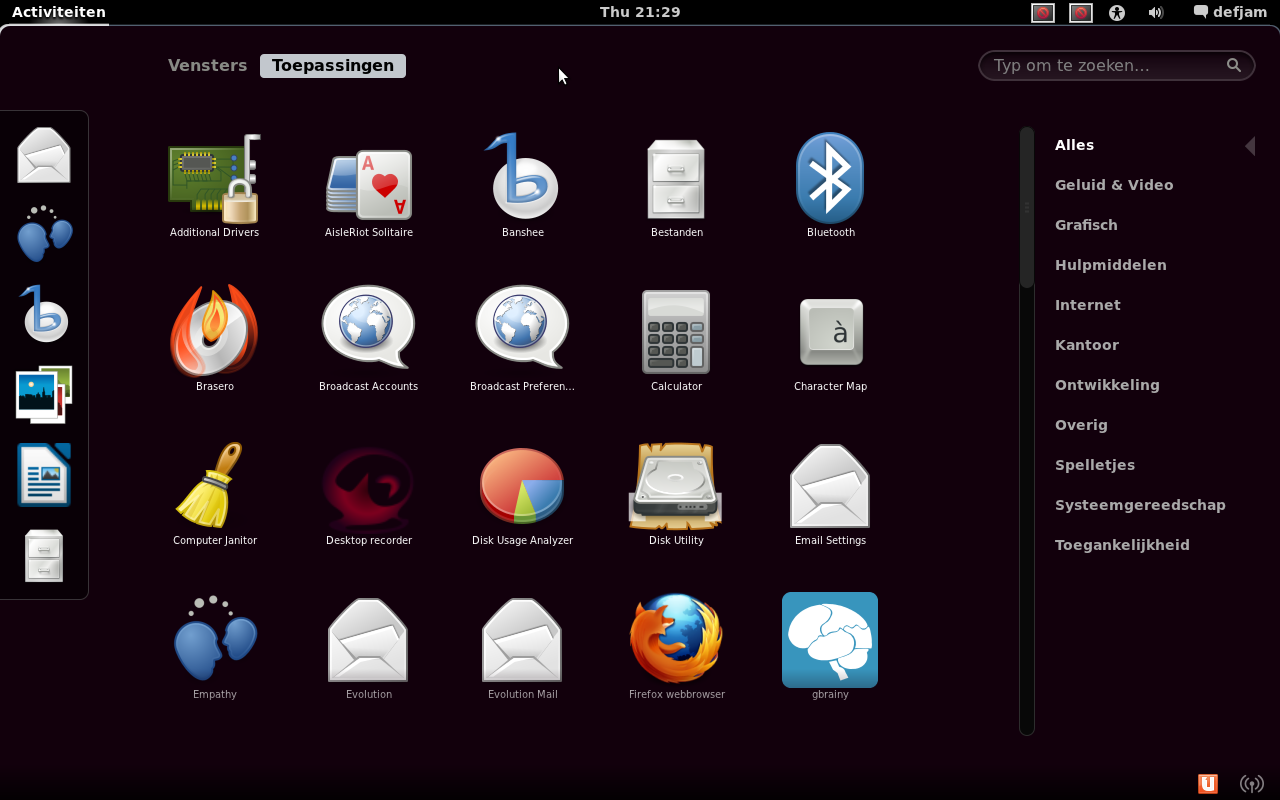Launch the Banshee media player
The image size is (1280, 800).
[522, 180]
